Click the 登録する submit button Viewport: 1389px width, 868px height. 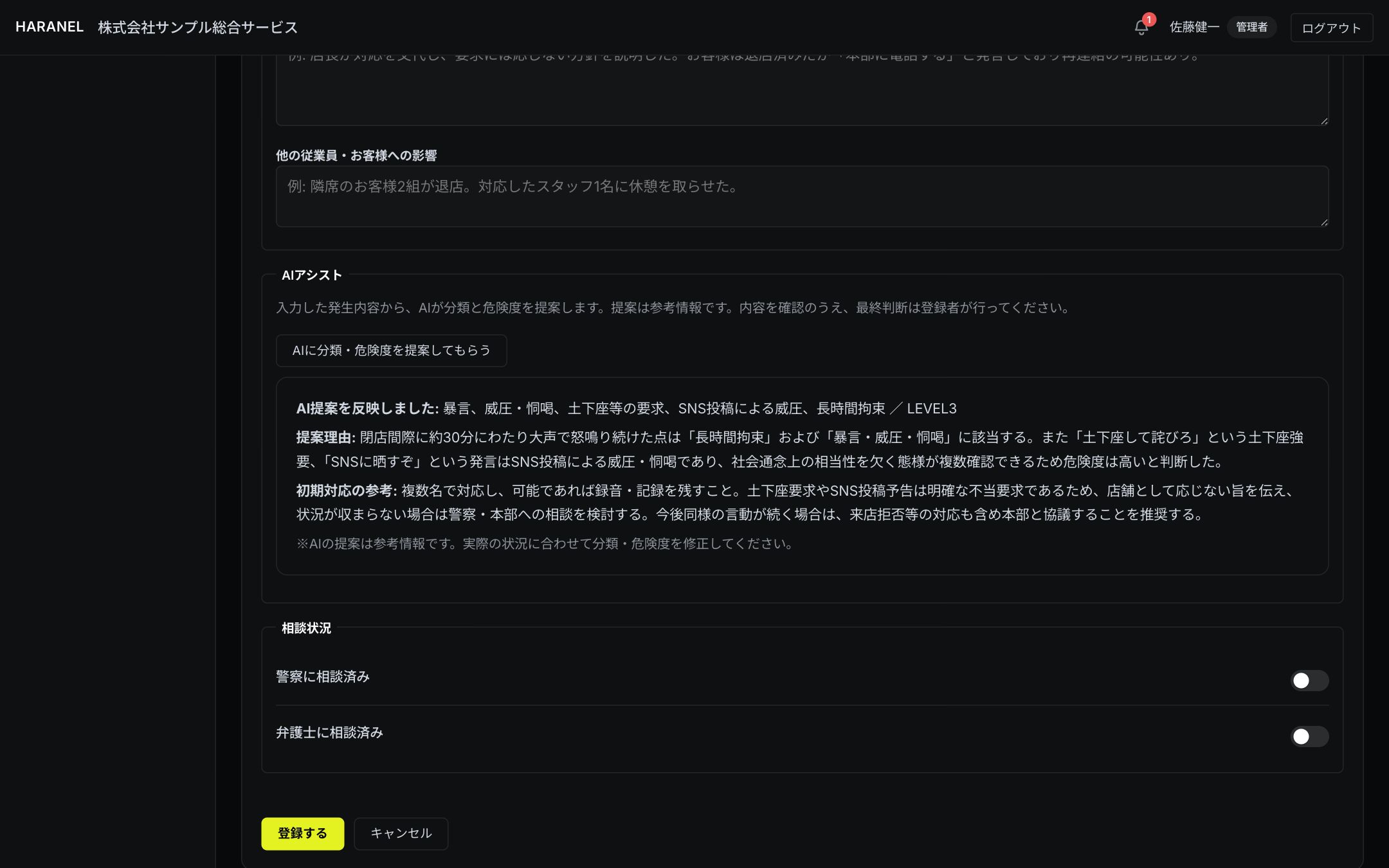click(x=302, y=833)
